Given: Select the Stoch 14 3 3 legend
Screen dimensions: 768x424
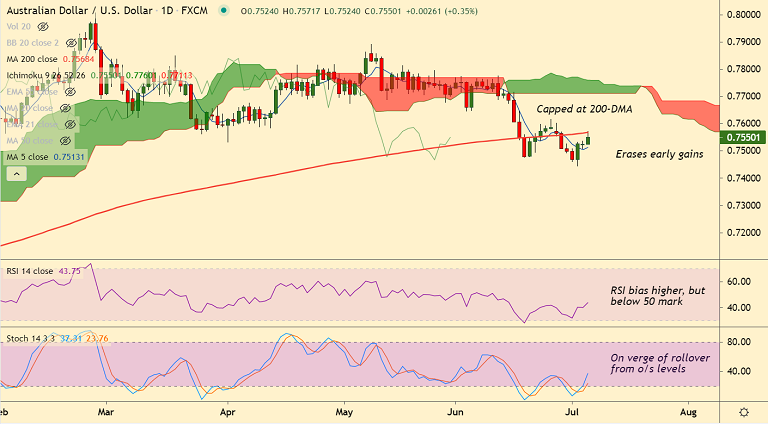Looking at the screenshot, I should tap(30, 339).
